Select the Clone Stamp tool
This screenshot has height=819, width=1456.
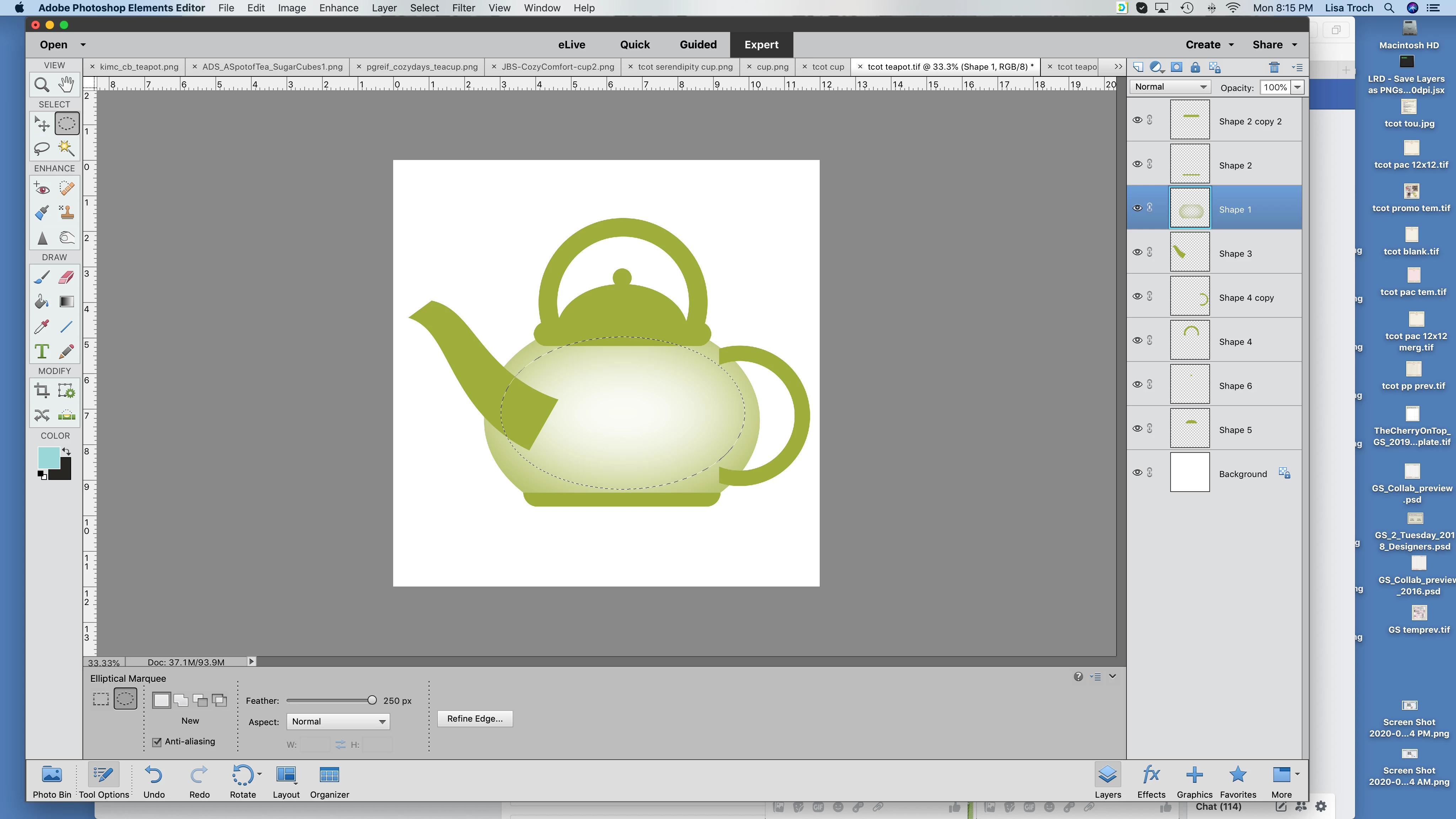coord(66,213)
